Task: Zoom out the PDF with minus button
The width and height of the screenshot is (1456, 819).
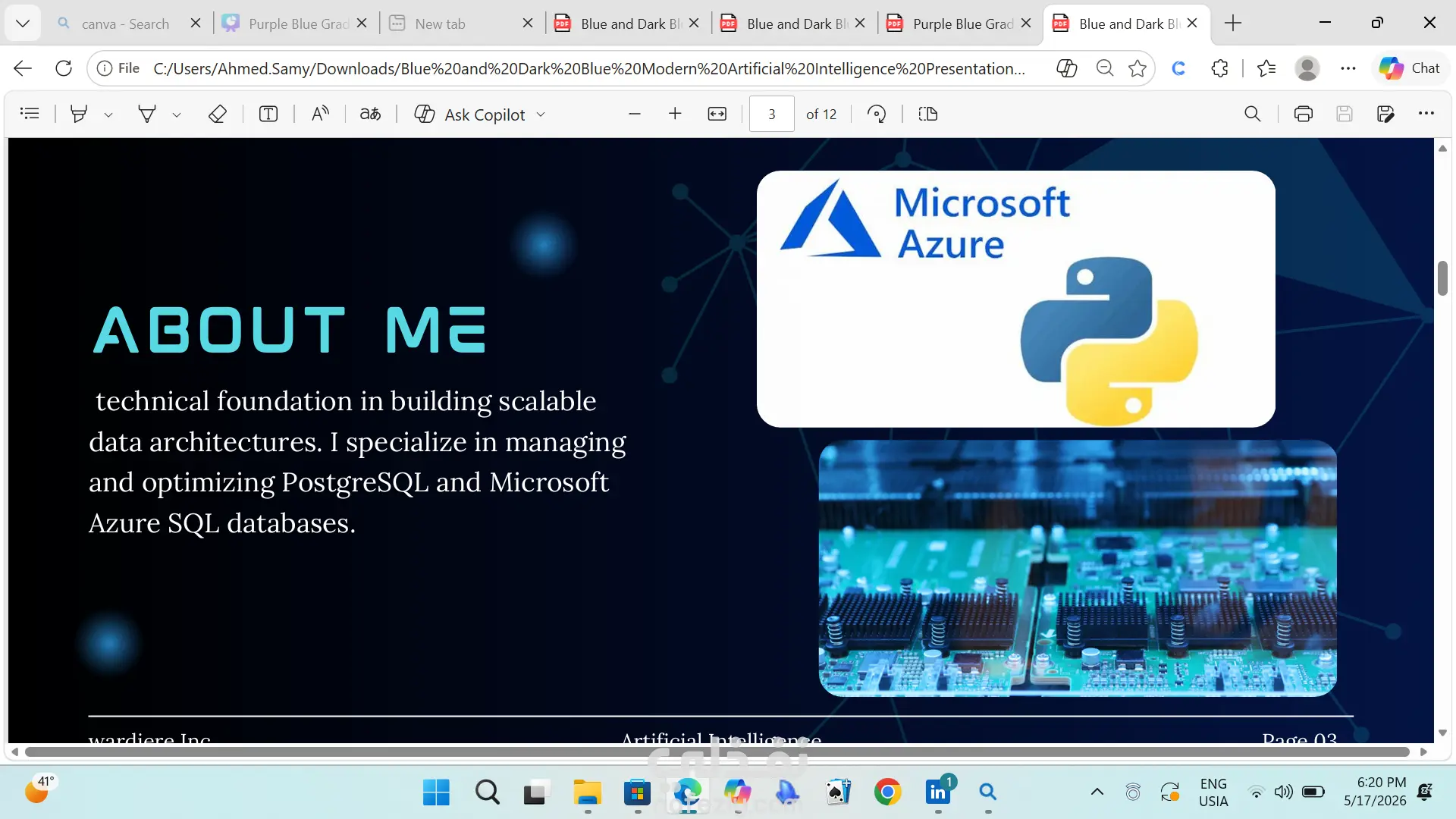Action: pos(635,114)
